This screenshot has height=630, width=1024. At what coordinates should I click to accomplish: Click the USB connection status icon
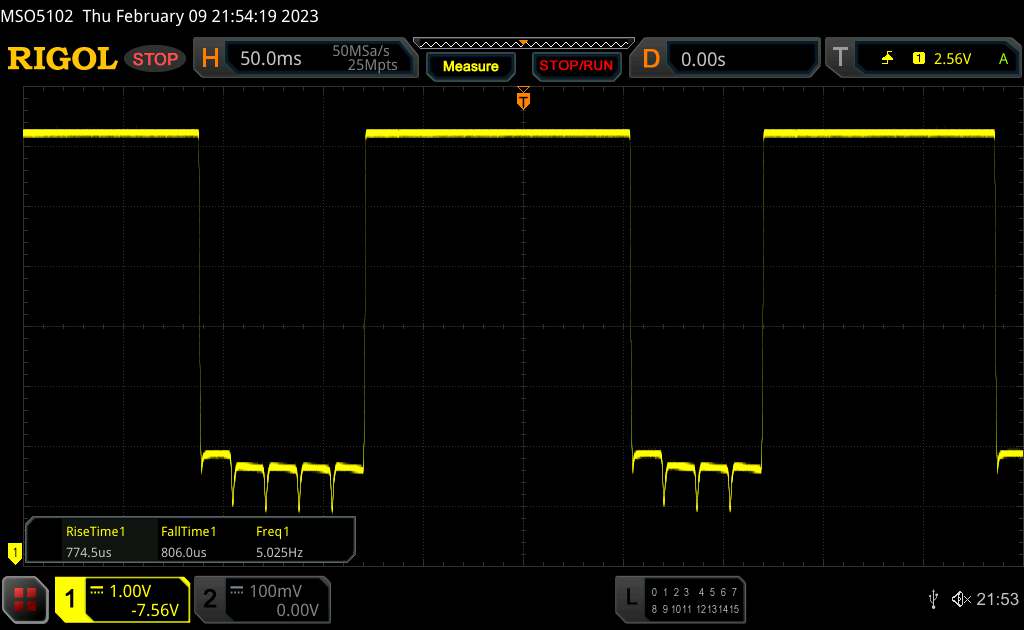tap(933, 598)
